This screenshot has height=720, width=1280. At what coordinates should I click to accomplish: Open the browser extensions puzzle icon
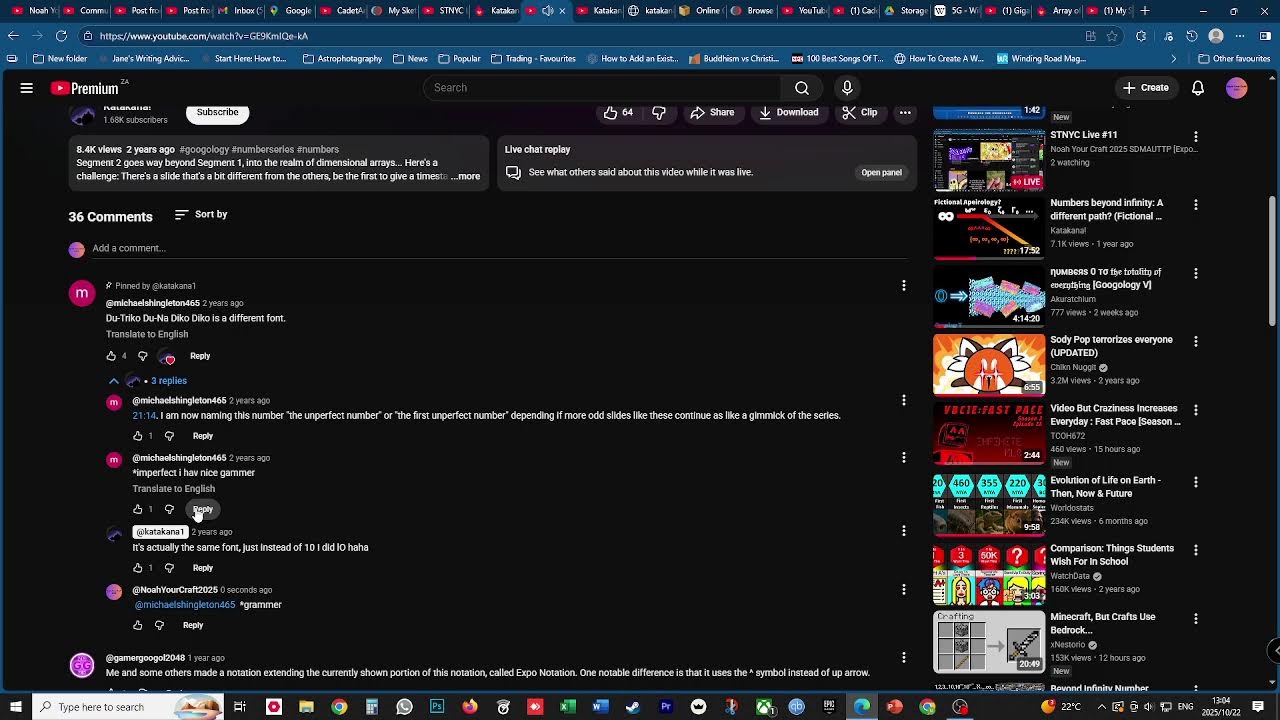[1141, 36]
